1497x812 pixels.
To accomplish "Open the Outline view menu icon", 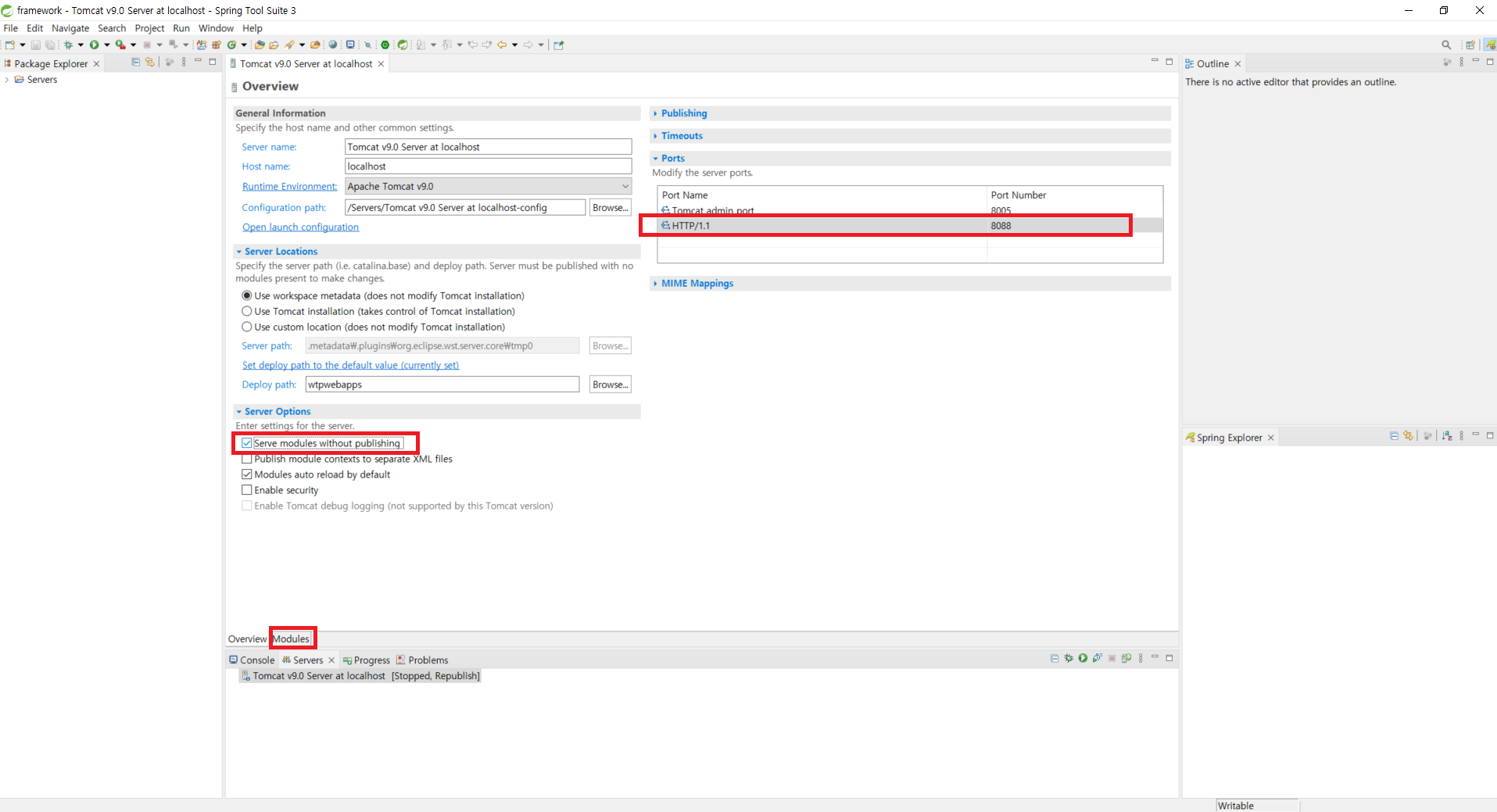I will (x=1461, y=62).
